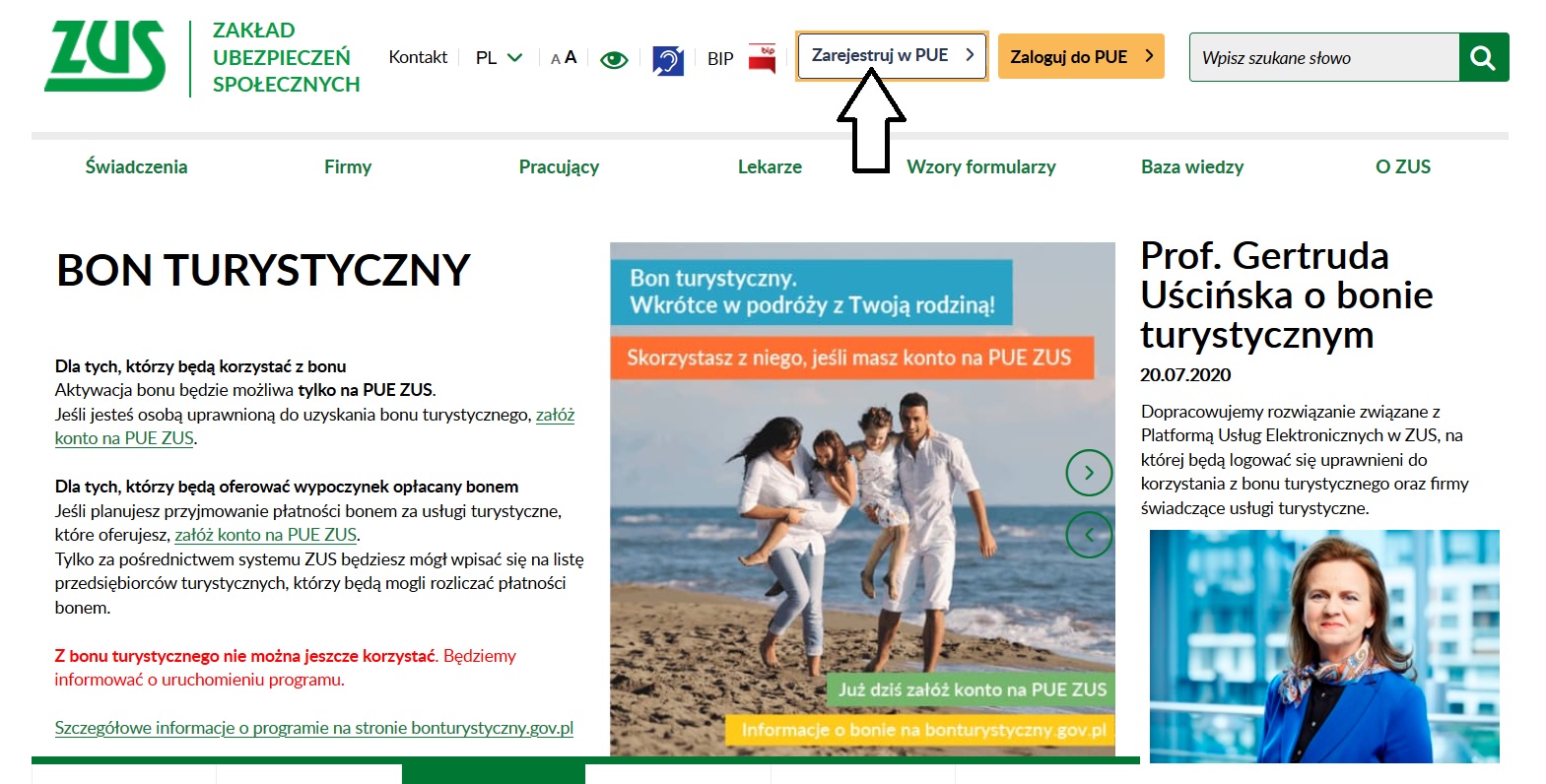Click banner text 'Już dziś załóż konto na PUE ZUS'
1546x784 pixels.
point(973,690)
